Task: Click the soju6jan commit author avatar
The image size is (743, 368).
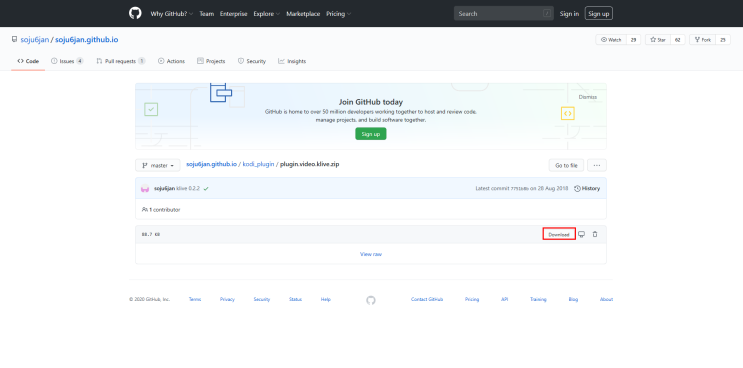Action: click(x=145, y=188)
